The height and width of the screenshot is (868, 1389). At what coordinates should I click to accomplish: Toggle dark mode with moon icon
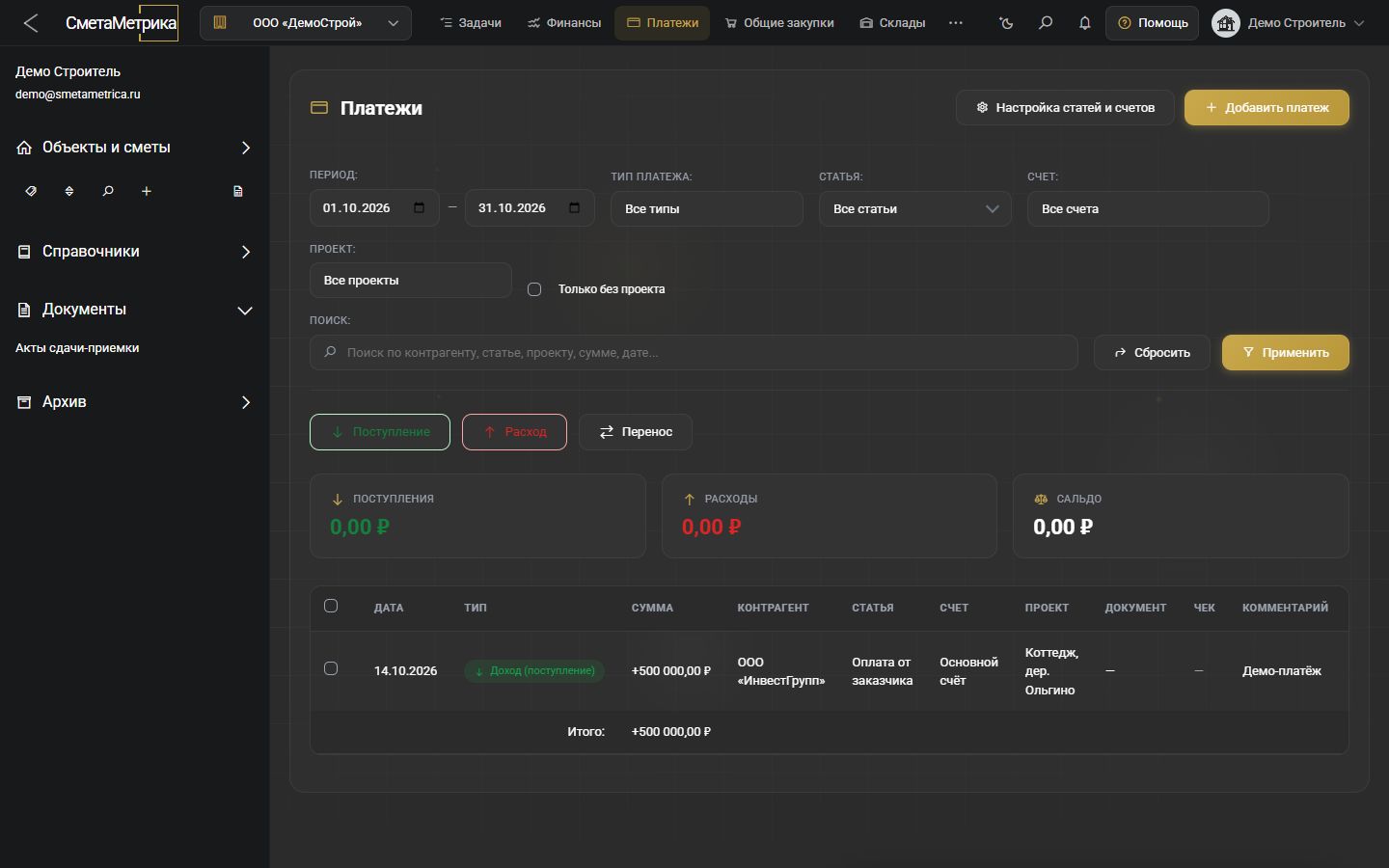[x=1007, y=23]
